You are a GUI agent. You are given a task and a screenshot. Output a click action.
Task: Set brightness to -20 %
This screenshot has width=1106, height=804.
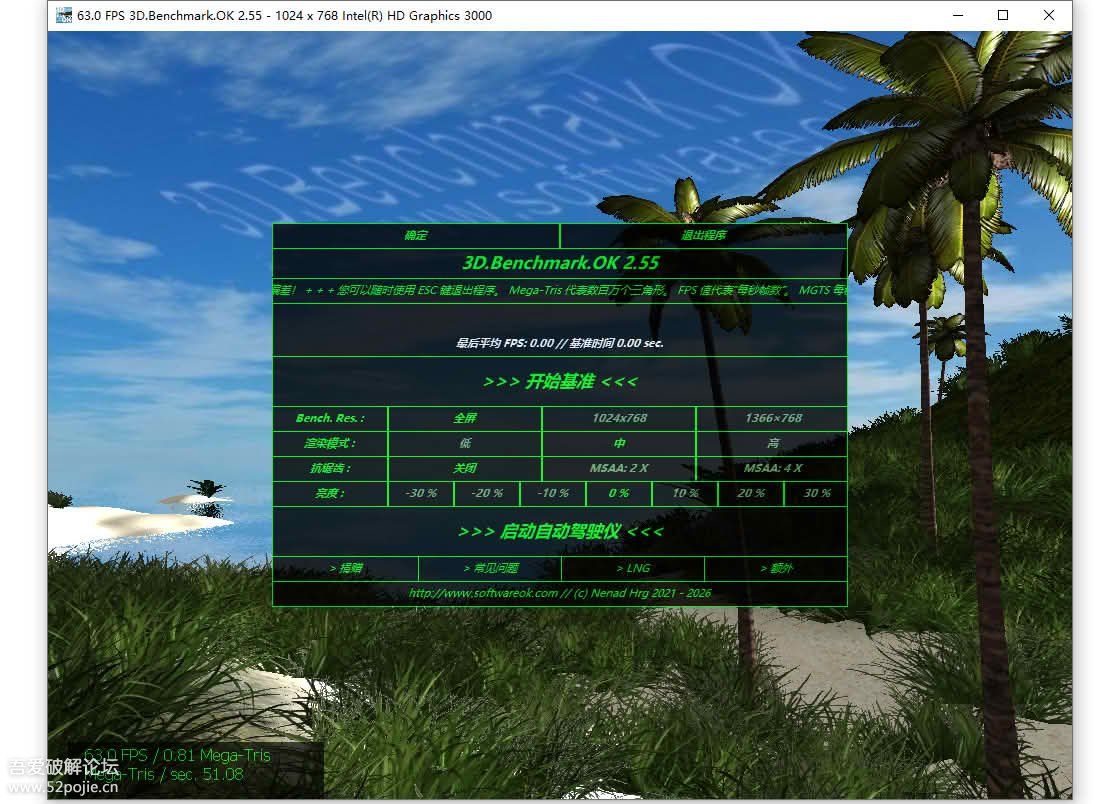coord(487,494)
